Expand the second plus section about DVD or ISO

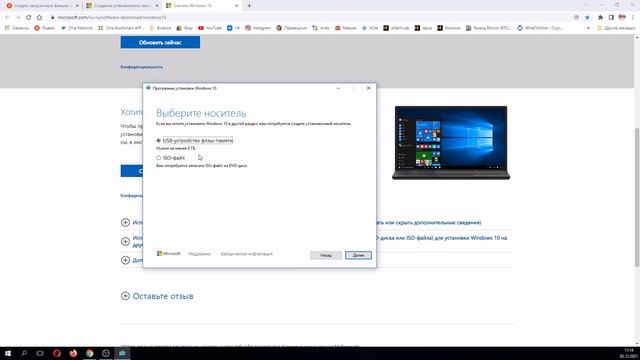[x=125, y=242]
